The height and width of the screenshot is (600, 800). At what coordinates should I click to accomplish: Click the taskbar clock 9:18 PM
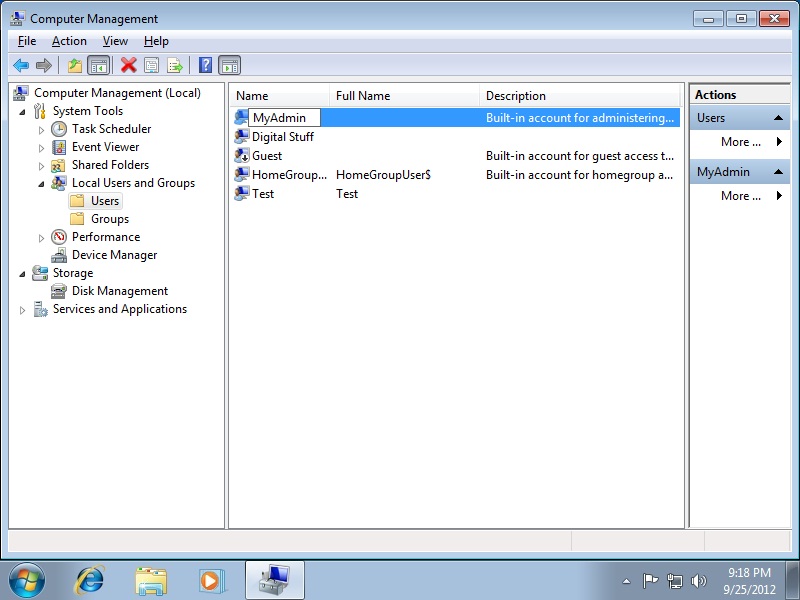(x=749, y=572)
